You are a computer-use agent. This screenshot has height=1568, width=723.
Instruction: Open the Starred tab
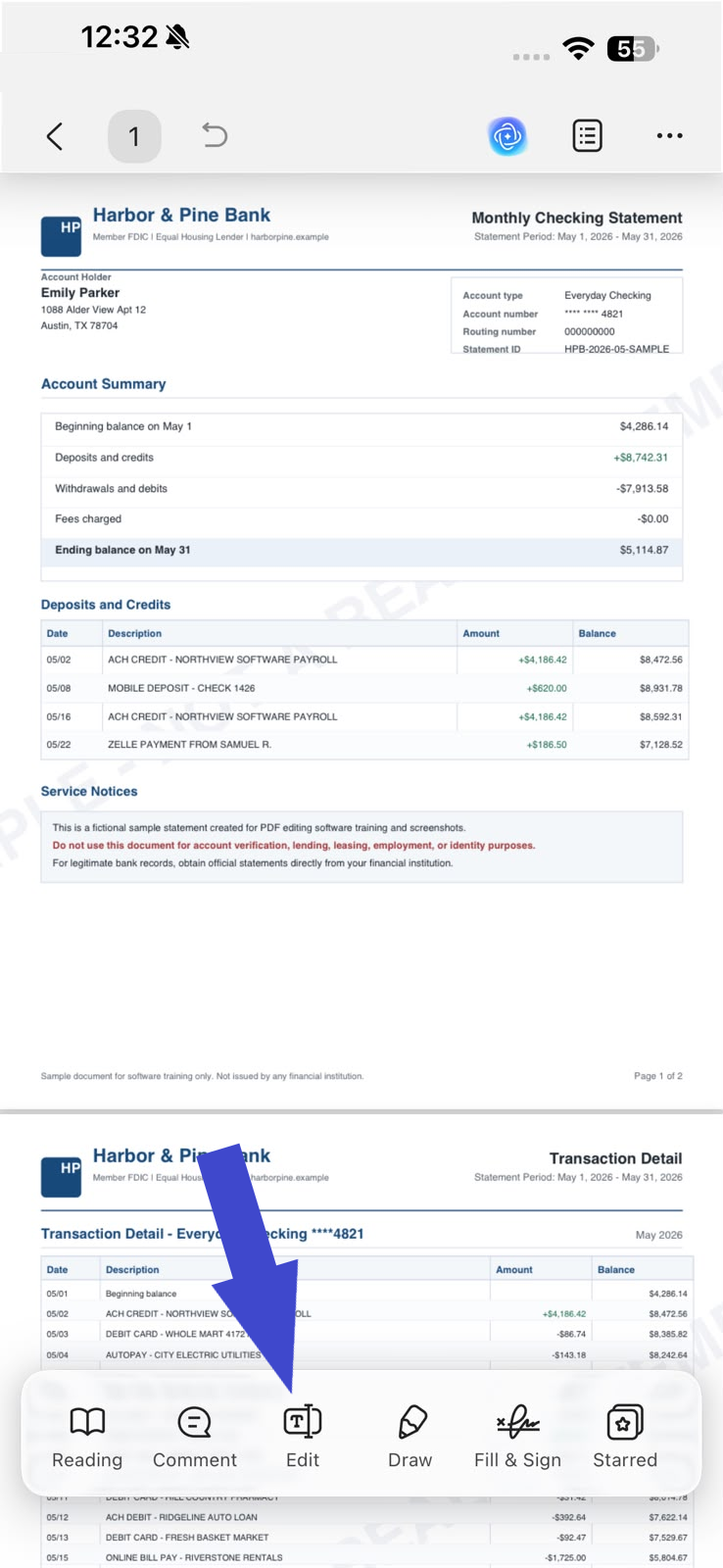pos(625,1438)
